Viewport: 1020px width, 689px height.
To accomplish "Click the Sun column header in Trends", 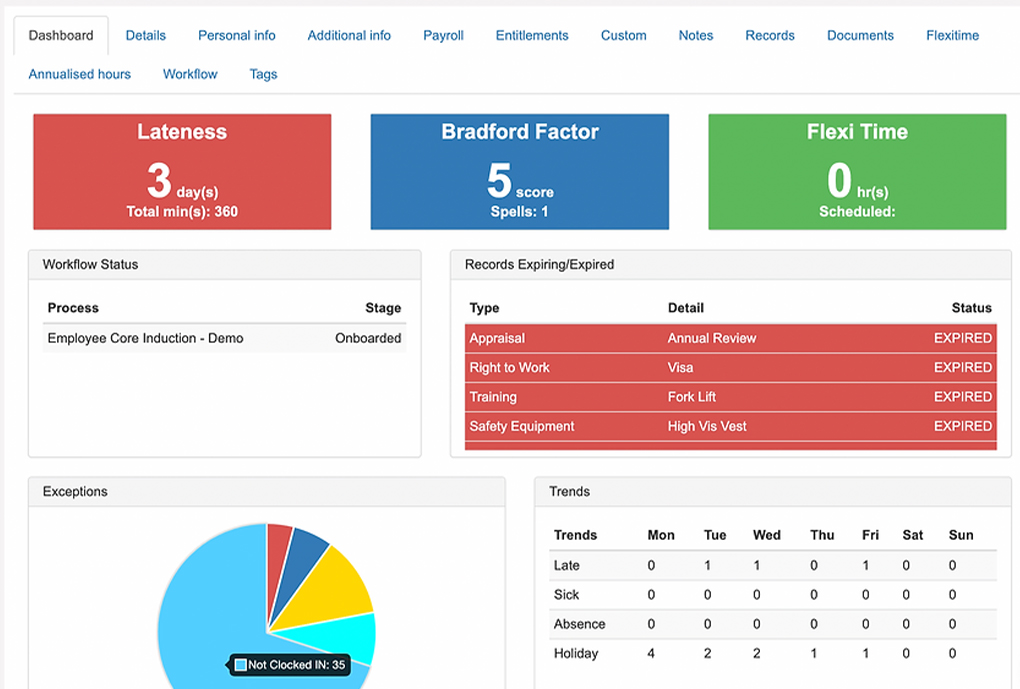I will pyautogui.click(x=961, y=535).
